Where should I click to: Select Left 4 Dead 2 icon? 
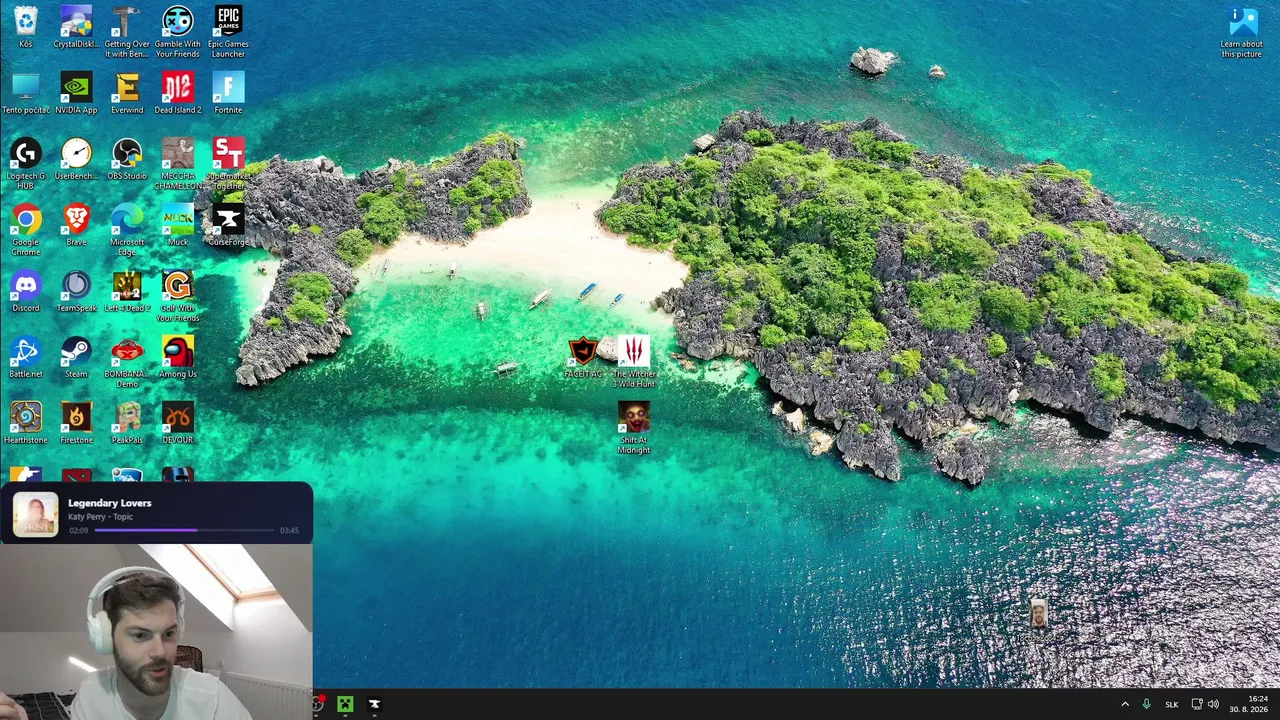127,291
